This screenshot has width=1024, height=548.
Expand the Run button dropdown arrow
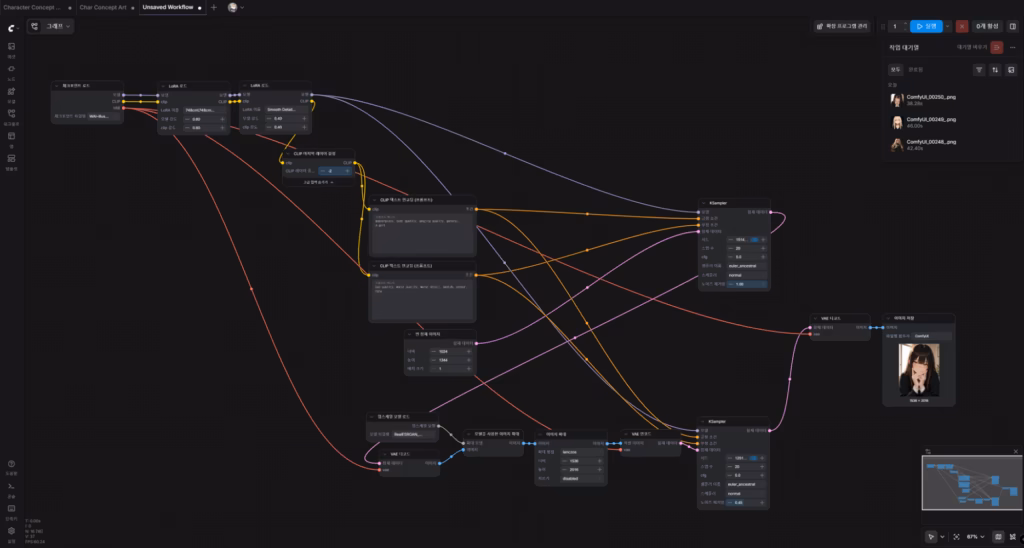point(948,26)
